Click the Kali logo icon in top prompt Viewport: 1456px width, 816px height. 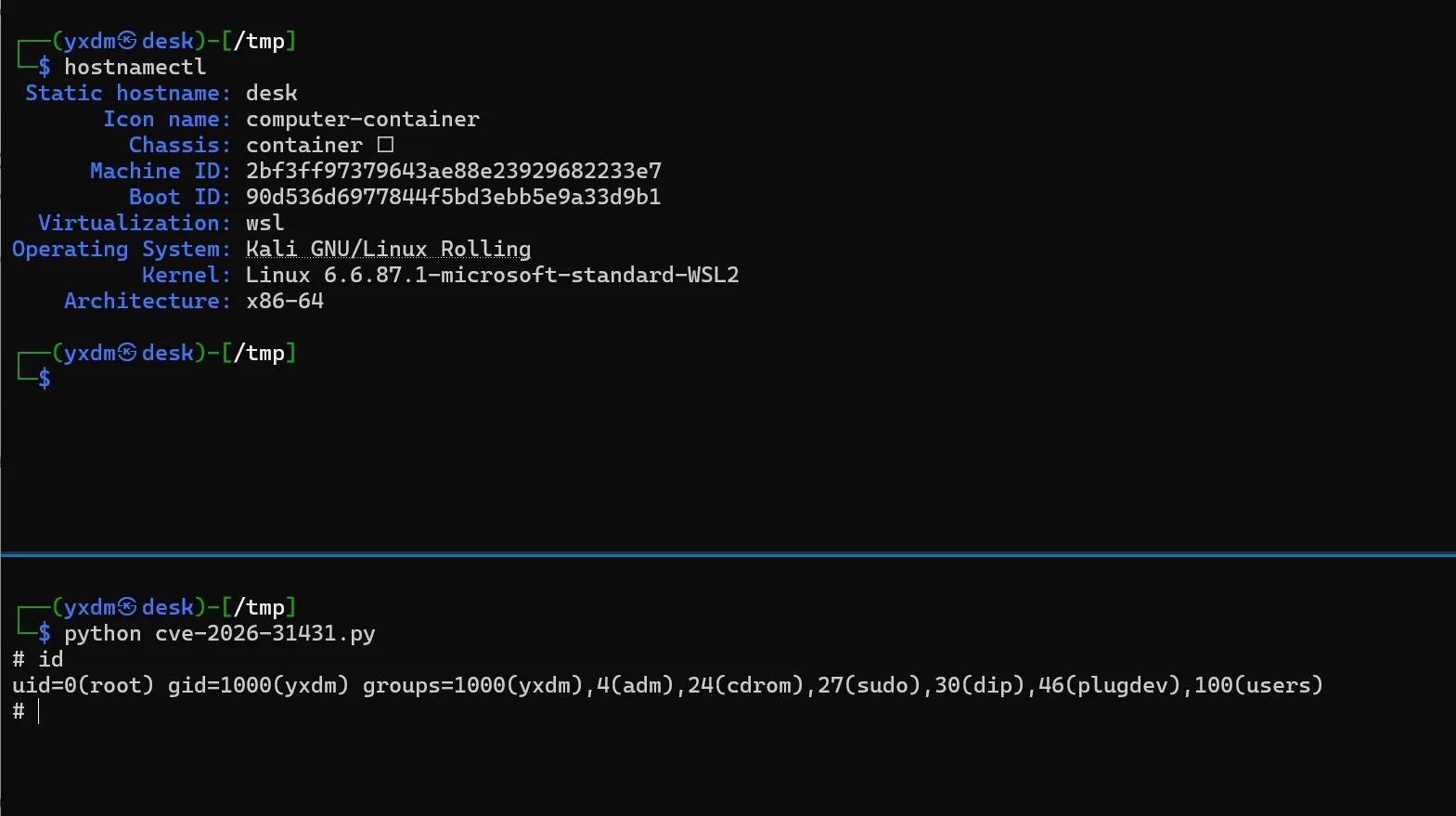pyautogui.click(x=127, y=41)
